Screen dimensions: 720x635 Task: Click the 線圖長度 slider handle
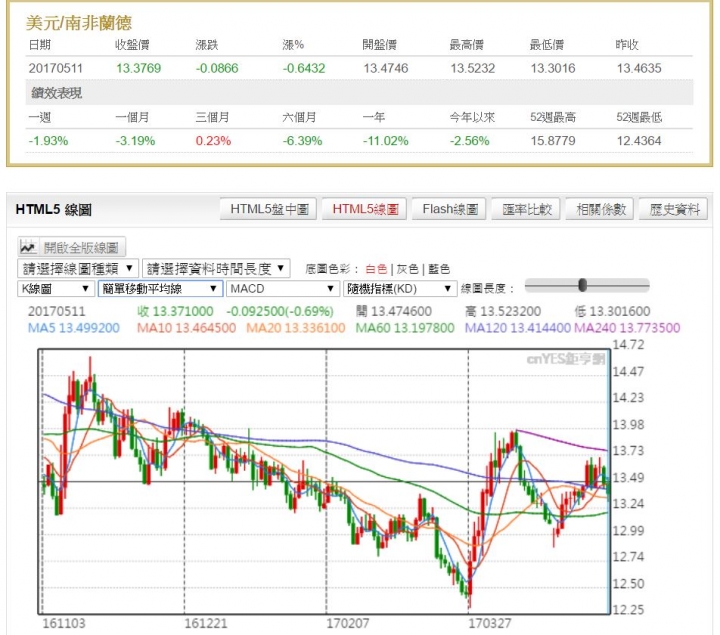pos(582,285)
